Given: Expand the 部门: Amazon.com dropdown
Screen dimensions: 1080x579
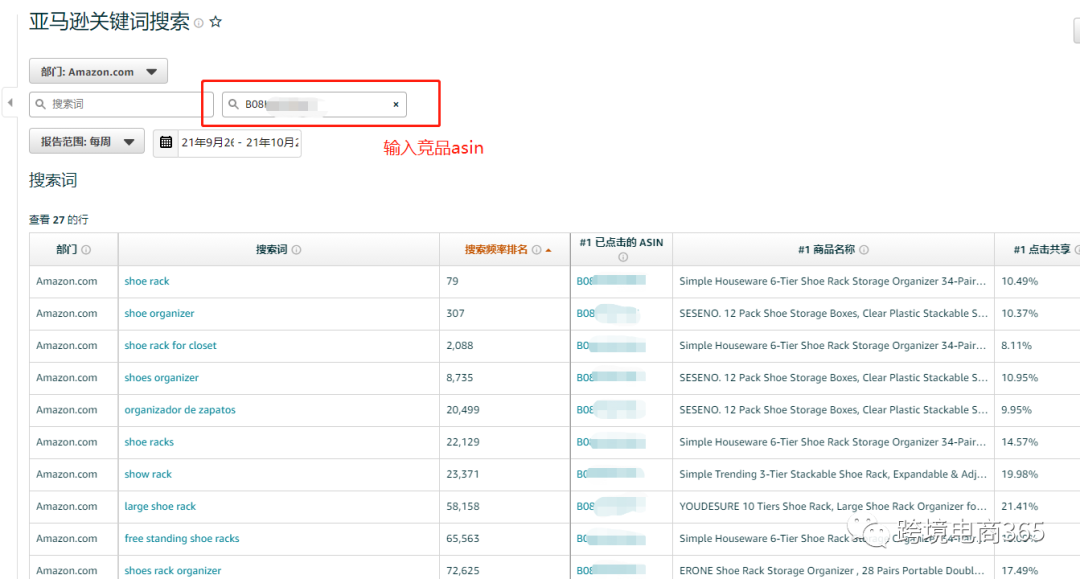Looking at the screenshot, I should 98,72.
